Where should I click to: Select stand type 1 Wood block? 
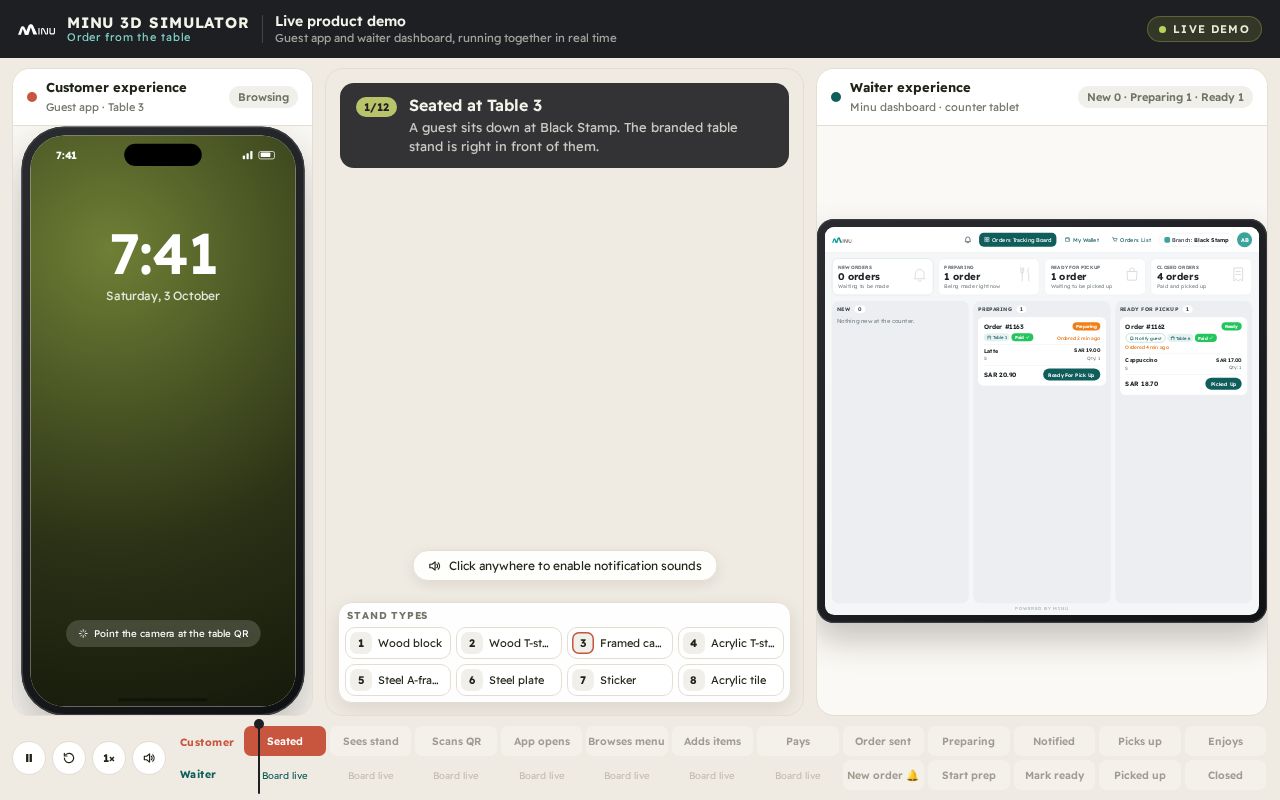(398, 643)
